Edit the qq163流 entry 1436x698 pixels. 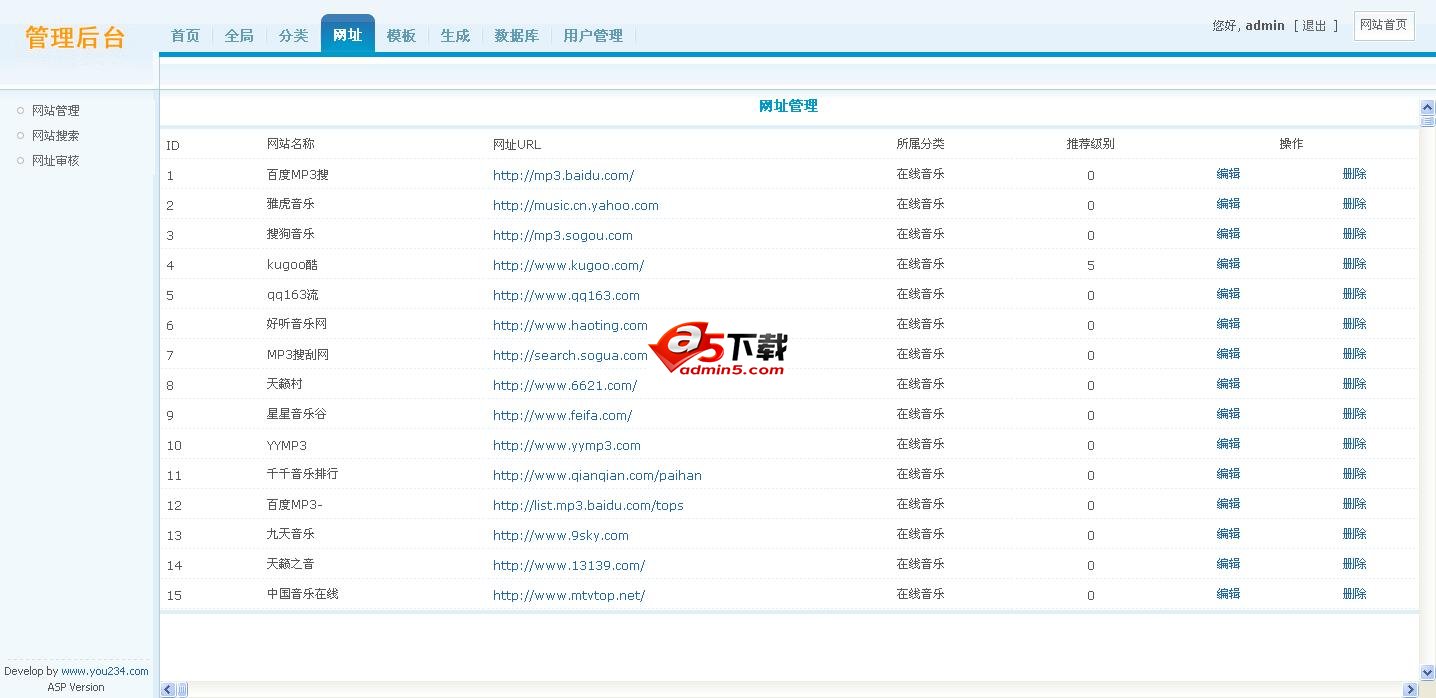[x=1228, y=294]
